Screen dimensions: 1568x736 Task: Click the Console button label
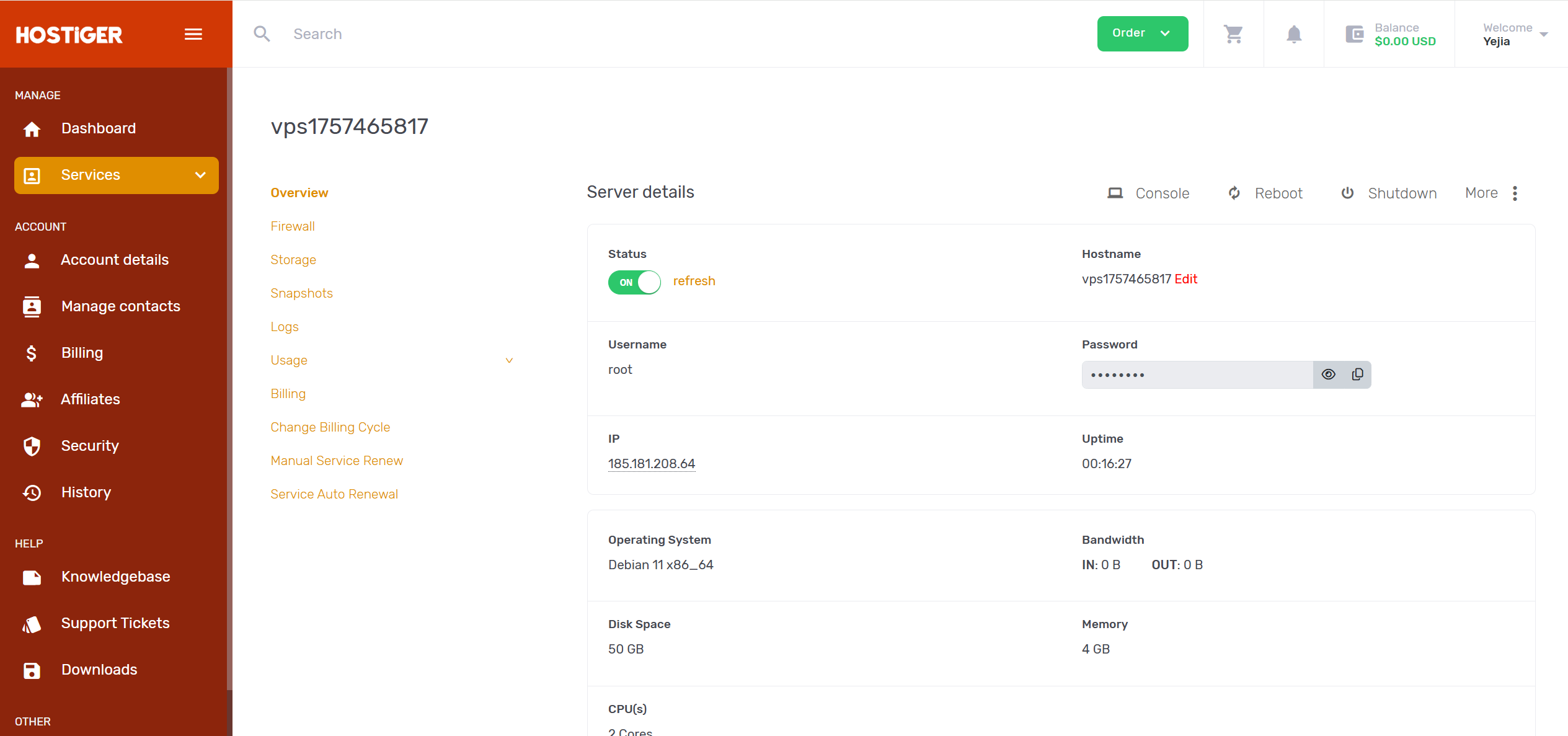click(1162, 193)
